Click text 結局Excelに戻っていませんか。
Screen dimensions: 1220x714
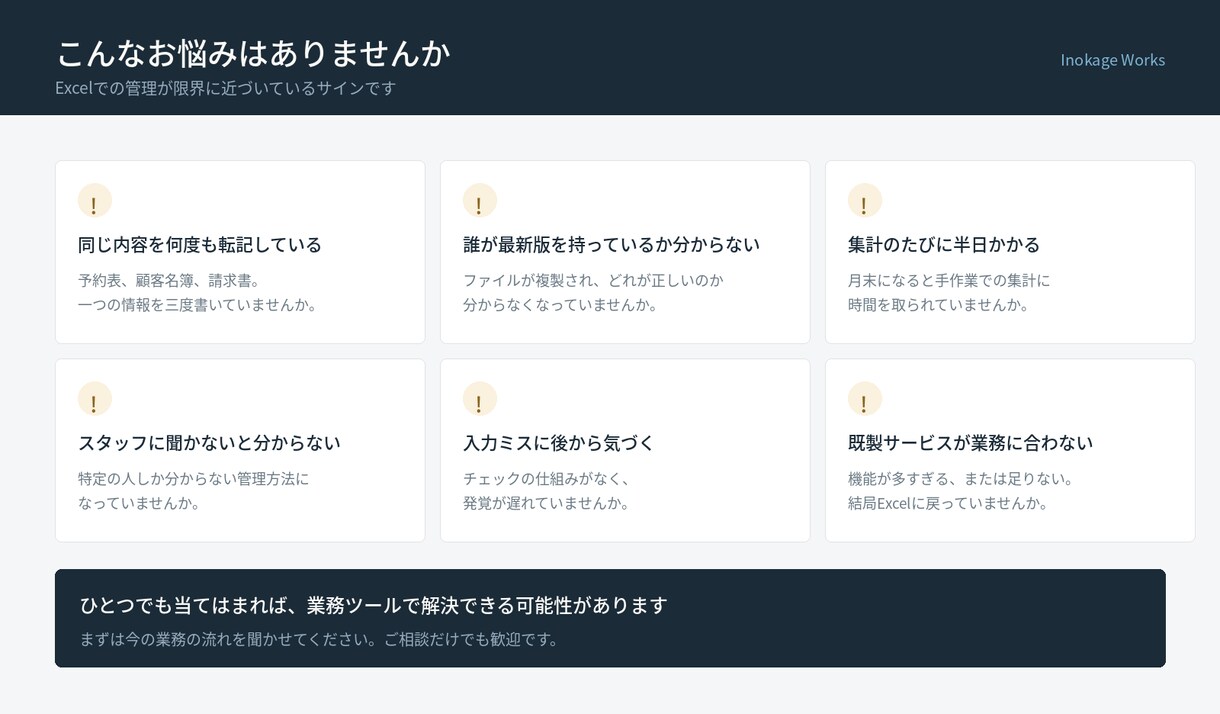(950, 502)
